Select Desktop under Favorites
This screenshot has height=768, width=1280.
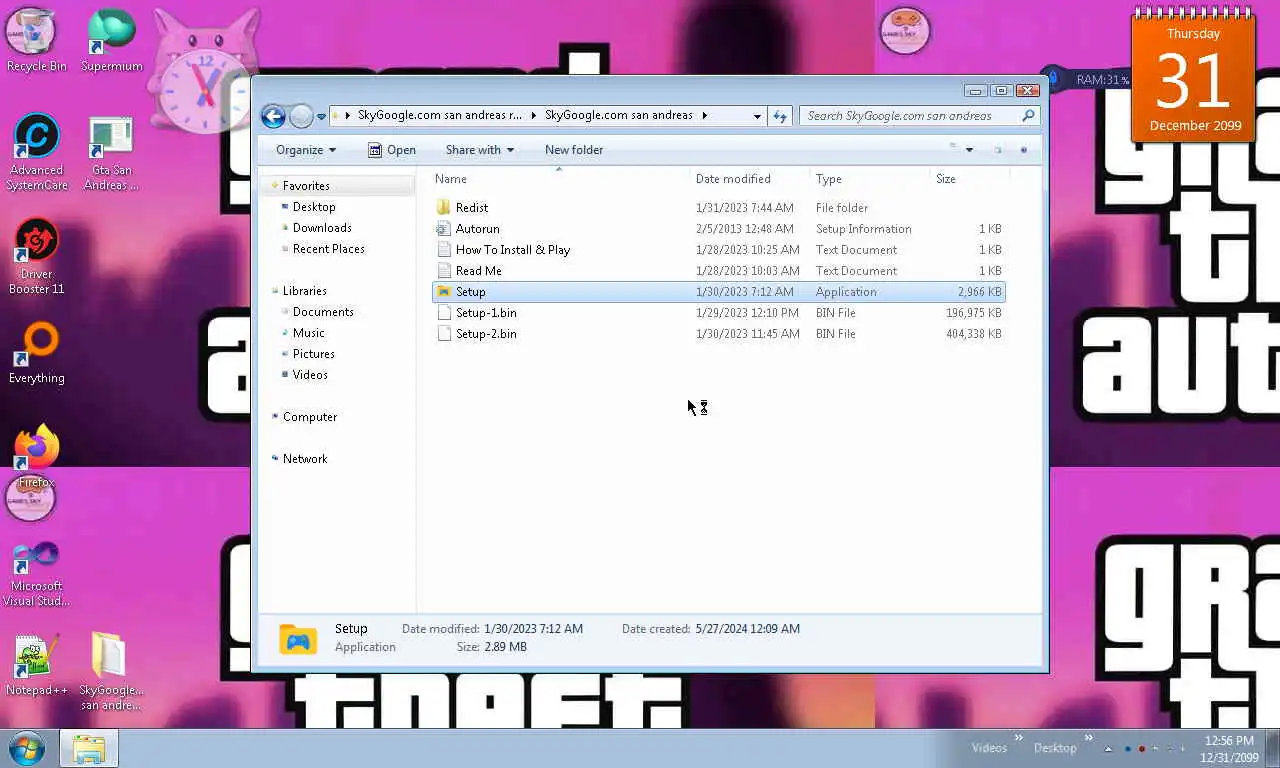(314, 207)
